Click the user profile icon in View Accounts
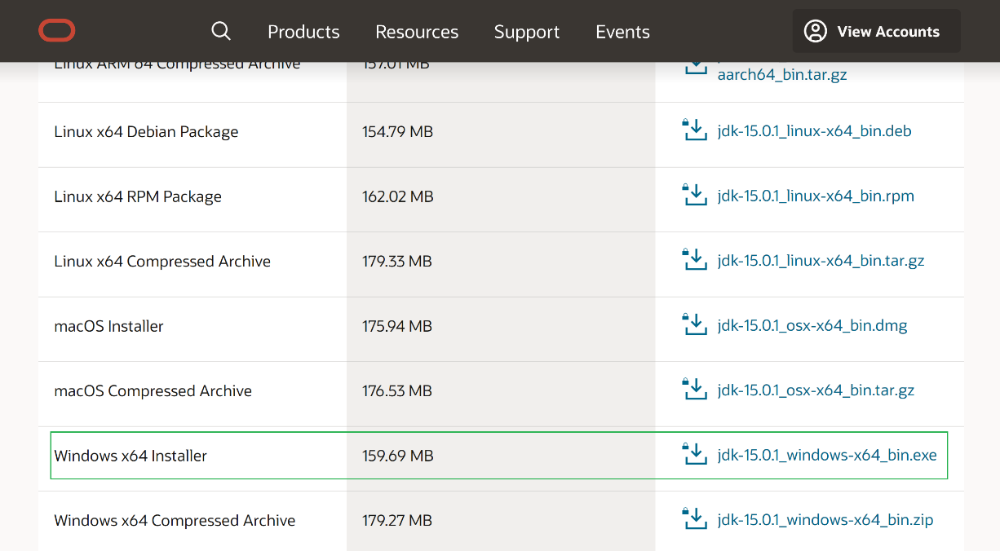 point(815,31)
